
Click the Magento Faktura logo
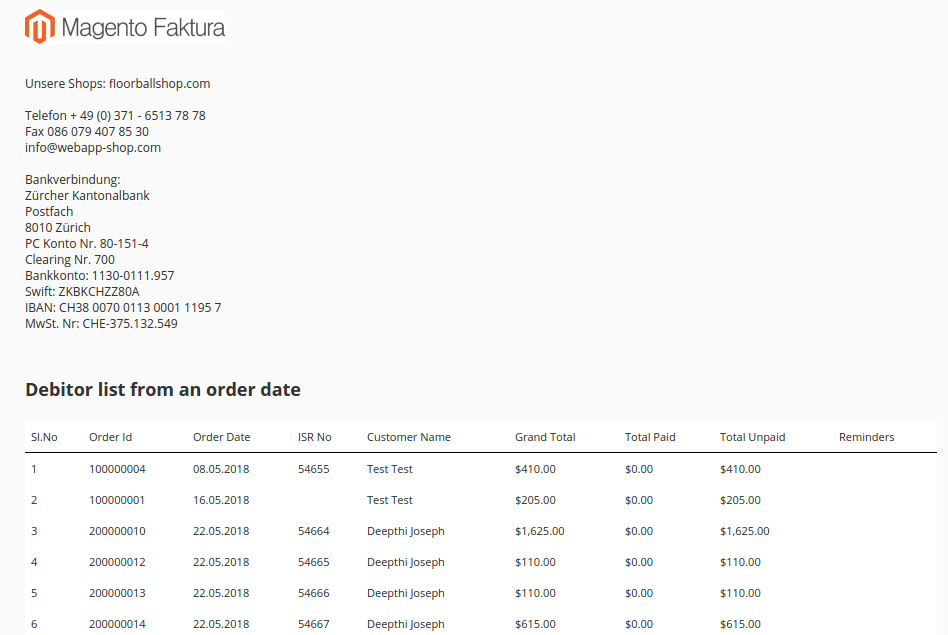pyautogui.click(x=125, y=27)
